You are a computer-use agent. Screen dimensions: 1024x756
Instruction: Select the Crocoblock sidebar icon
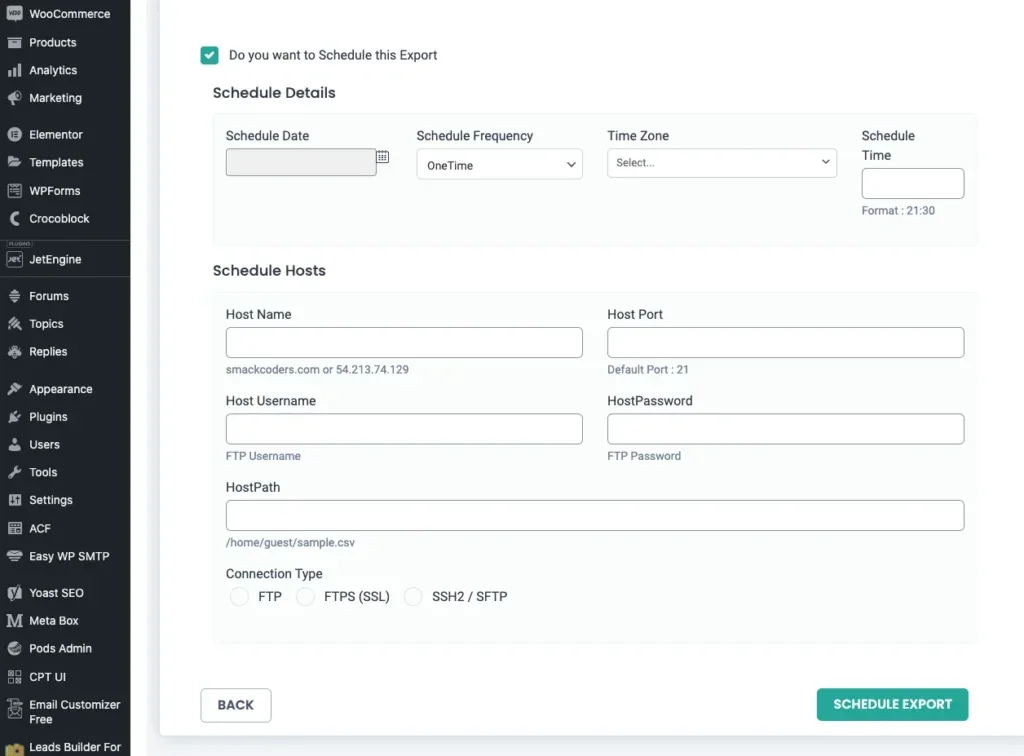[17, 218]
